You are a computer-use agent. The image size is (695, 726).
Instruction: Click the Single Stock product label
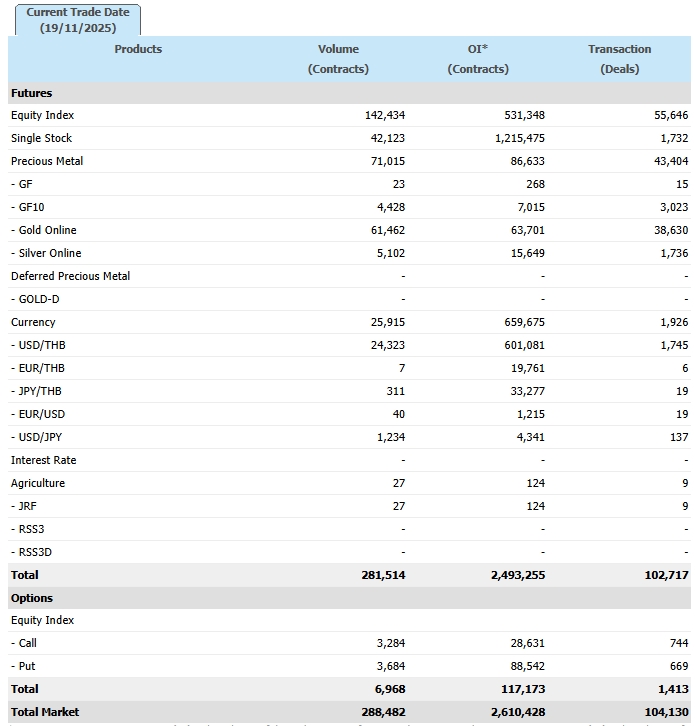pos(42,138)
